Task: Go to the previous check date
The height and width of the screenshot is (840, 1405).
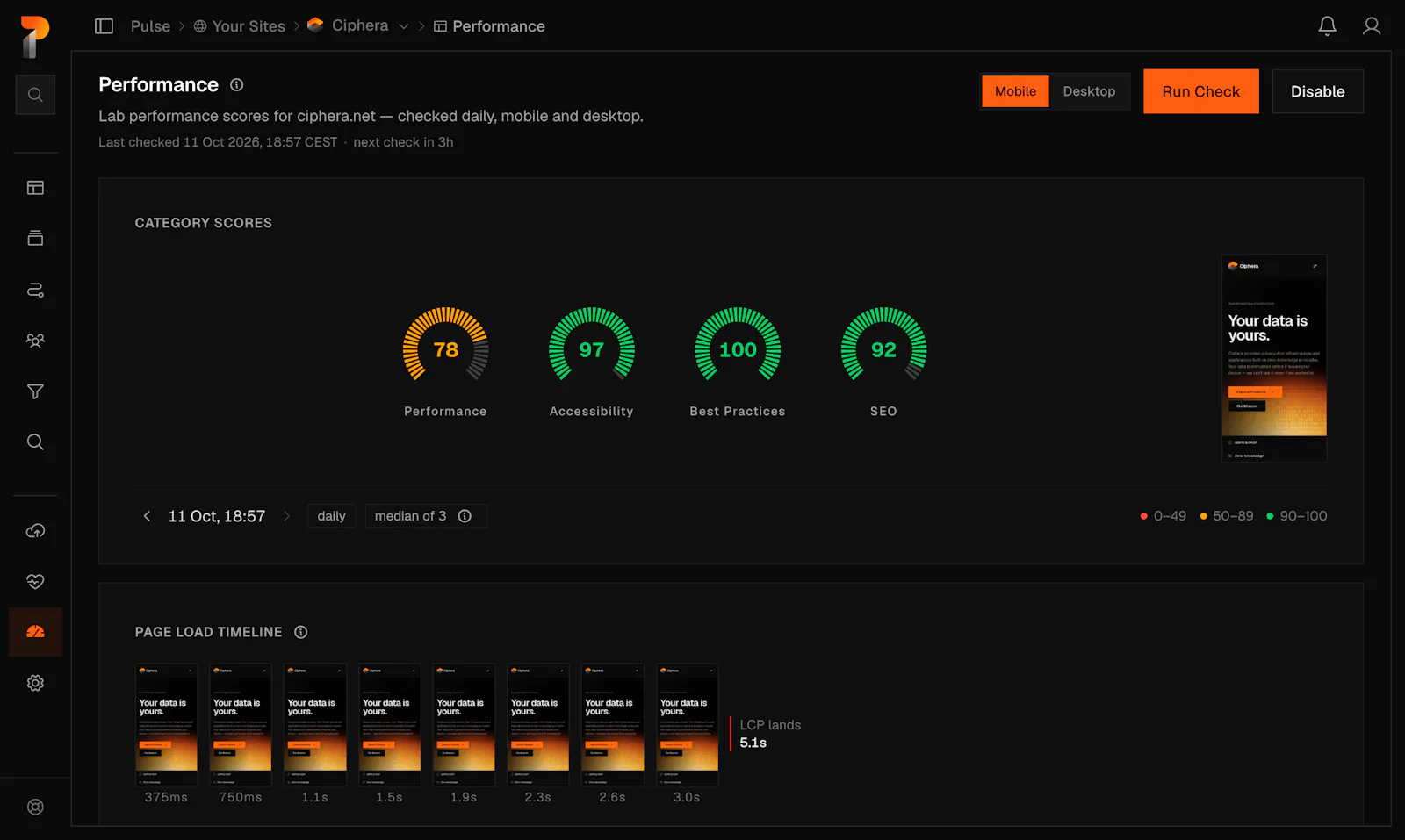Action: 147,516
